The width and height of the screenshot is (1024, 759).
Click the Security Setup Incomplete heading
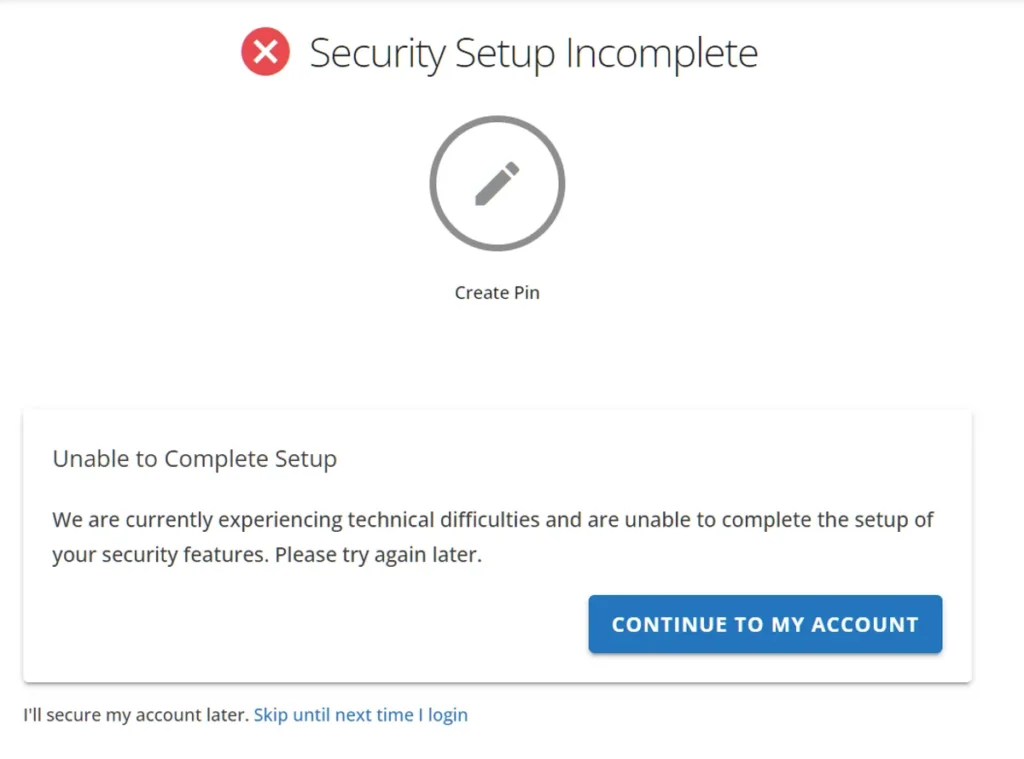(534, 54)
